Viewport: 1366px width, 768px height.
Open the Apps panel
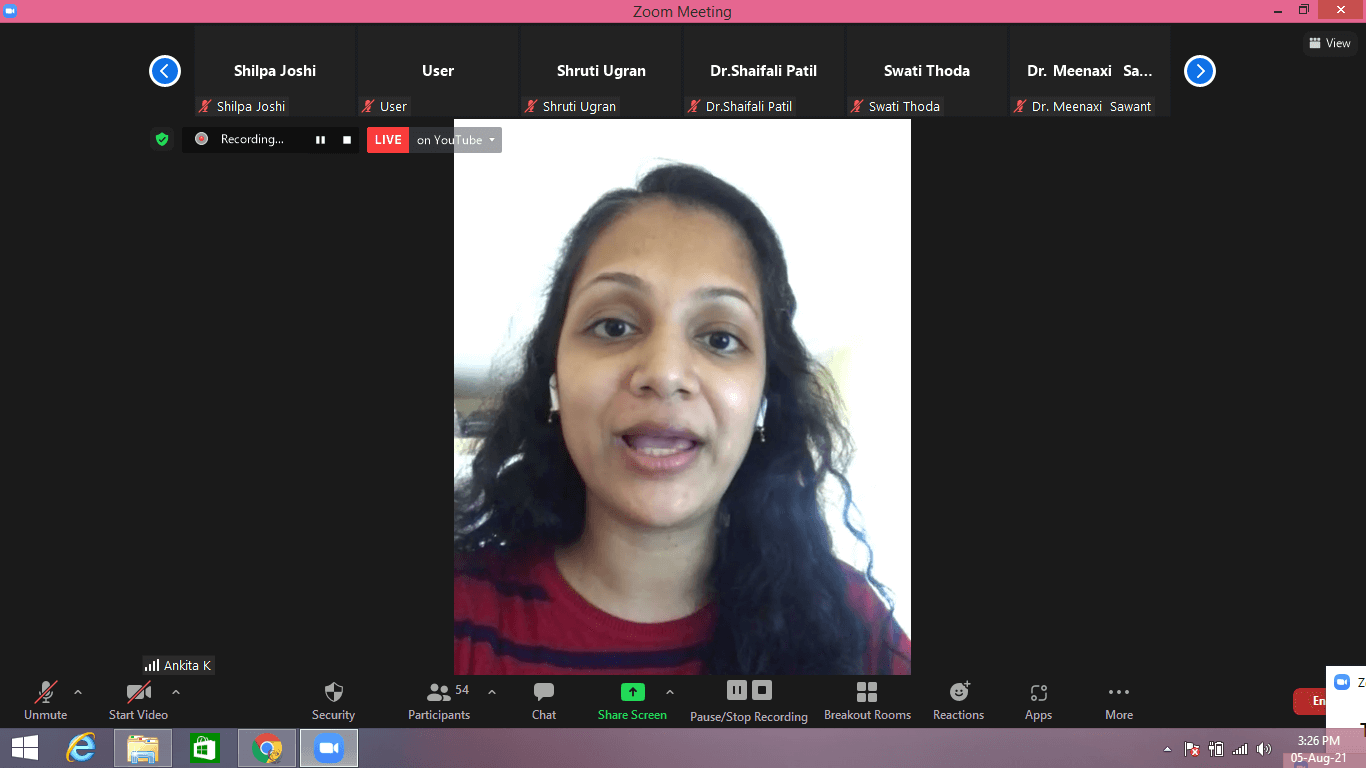pyautogui.click(x=1038, y=700)
